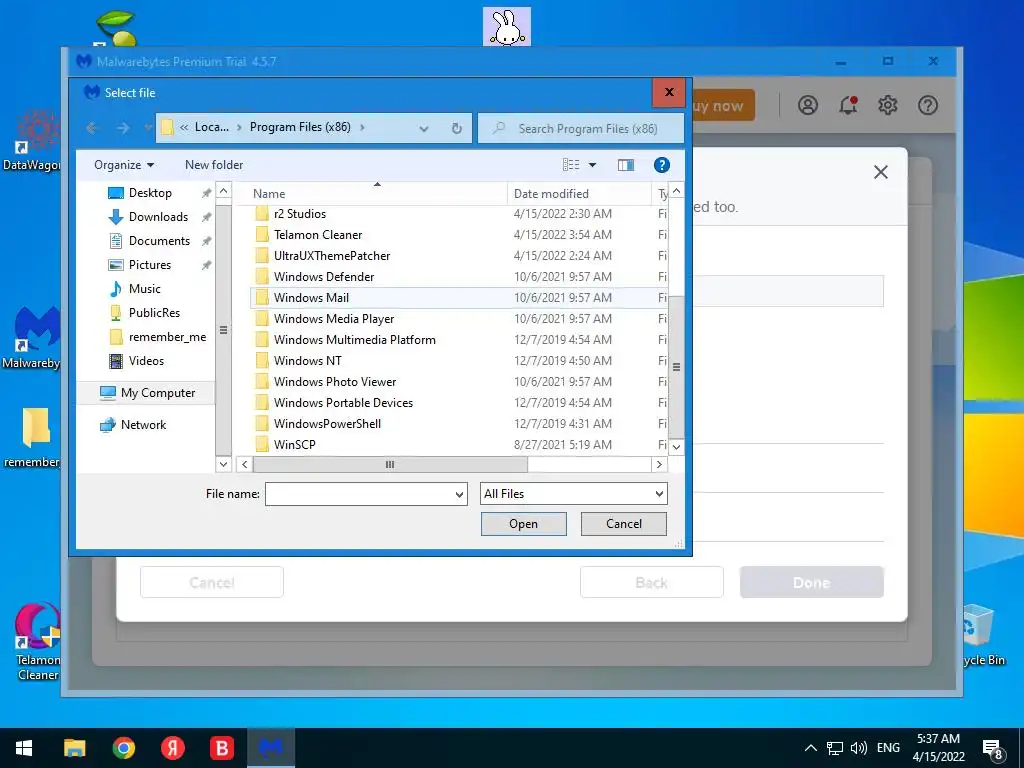Select Network in navigation pane
The width and height of the screenshot is (1024, 768).
coord(143,424)
